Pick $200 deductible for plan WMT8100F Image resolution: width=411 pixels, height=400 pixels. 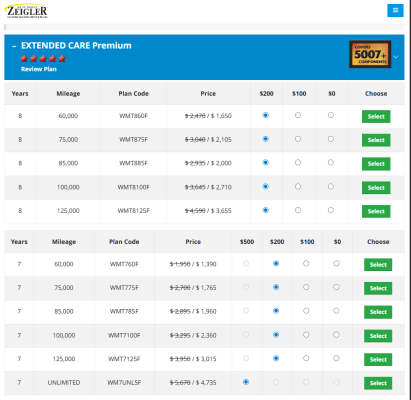pyautogui.click(x=266, y=186)
